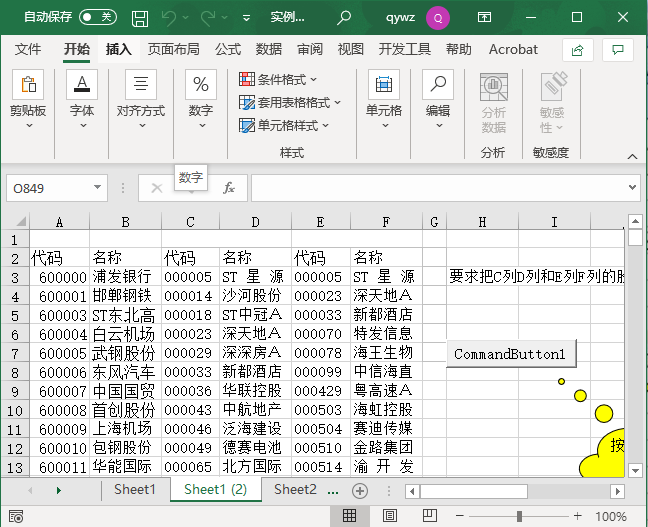This screenshot has width=648, height=527.
Task: Switch to the 视图 tab
Action: 350,49
